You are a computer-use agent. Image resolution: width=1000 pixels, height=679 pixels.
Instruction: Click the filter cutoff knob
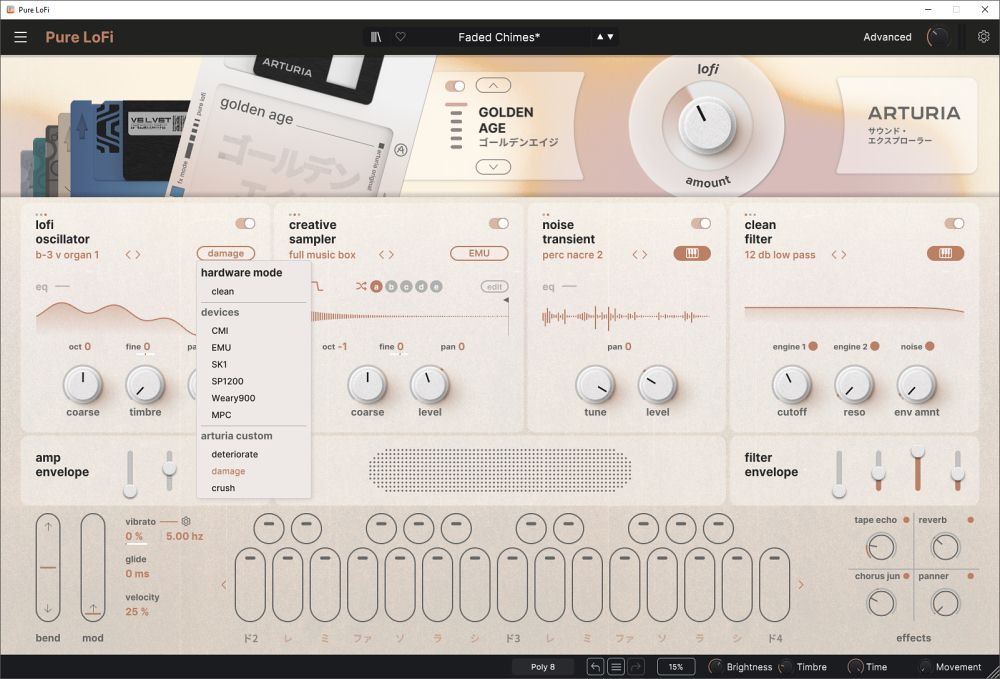pos(791,384)
